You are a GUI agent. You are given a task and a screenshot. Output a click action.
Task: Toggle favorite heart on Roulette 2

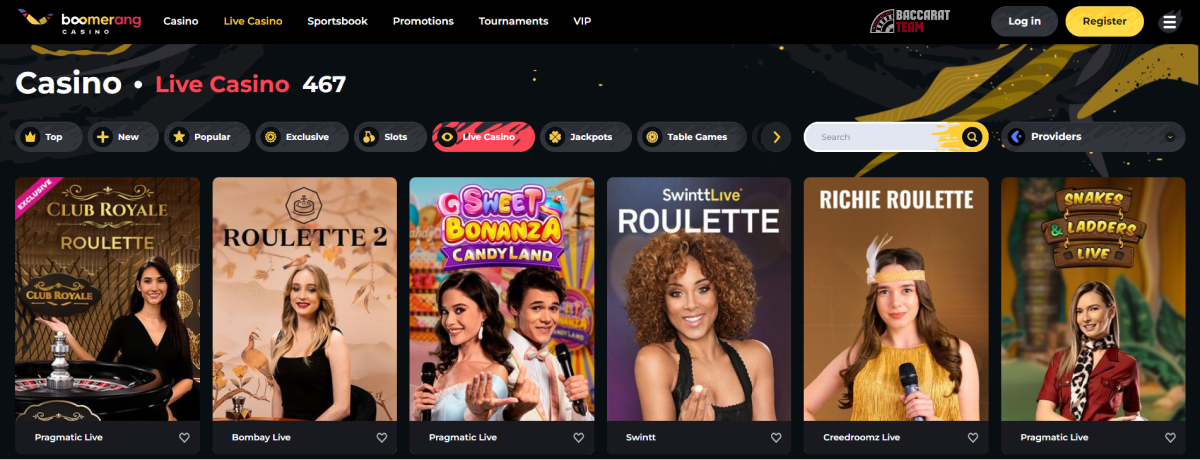click(382, 438)
